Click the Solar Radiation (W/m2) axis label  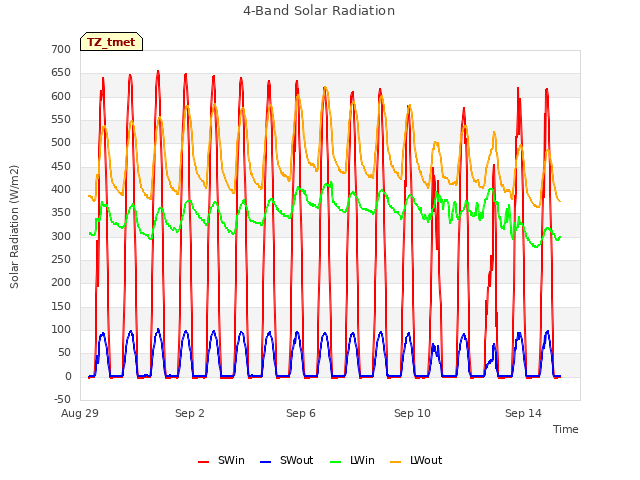14,227
